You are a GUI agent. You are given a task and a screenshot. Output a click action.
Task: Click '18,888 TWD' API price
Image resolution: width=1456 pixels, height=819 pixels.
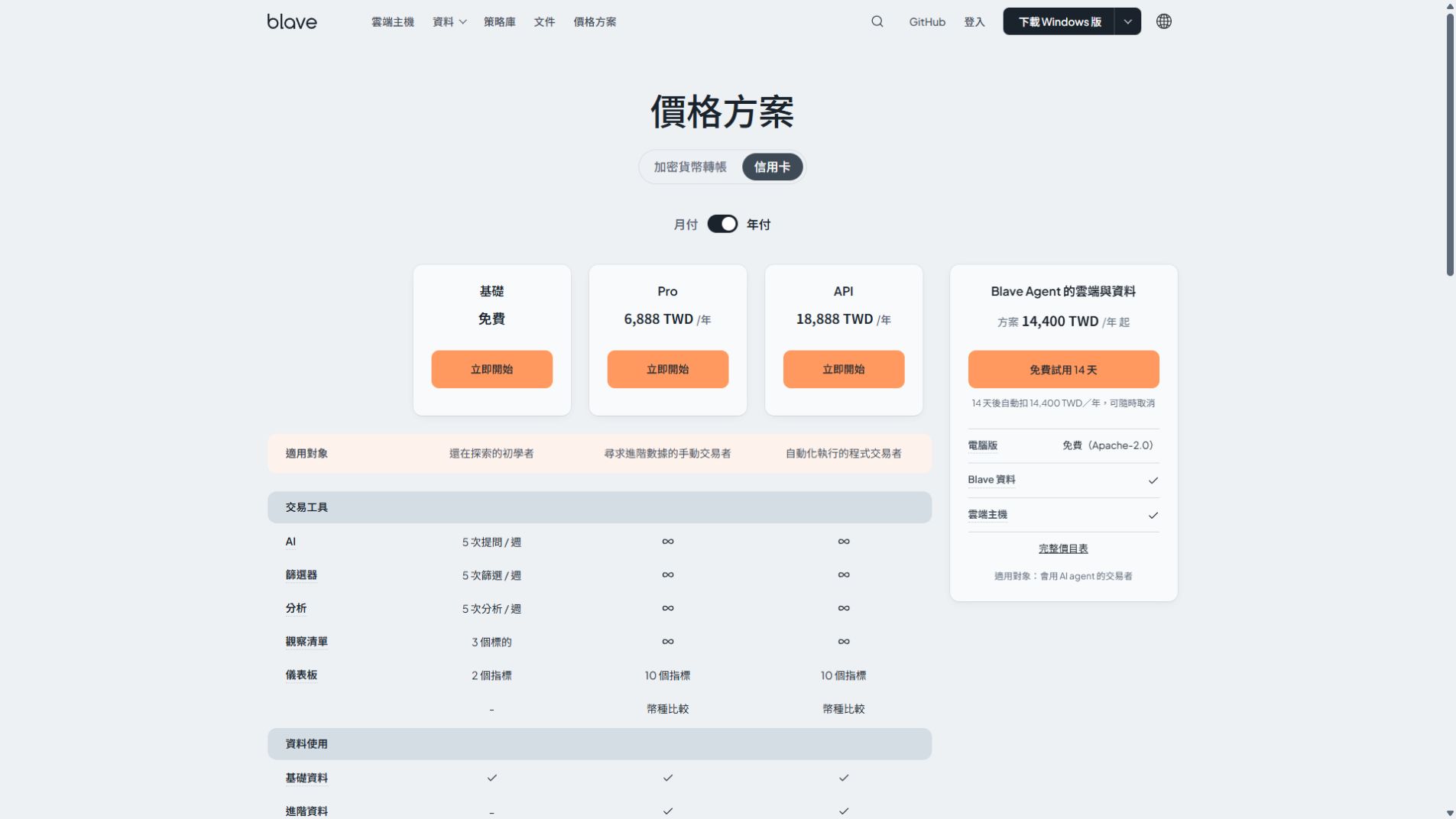(x=834, y=319)
